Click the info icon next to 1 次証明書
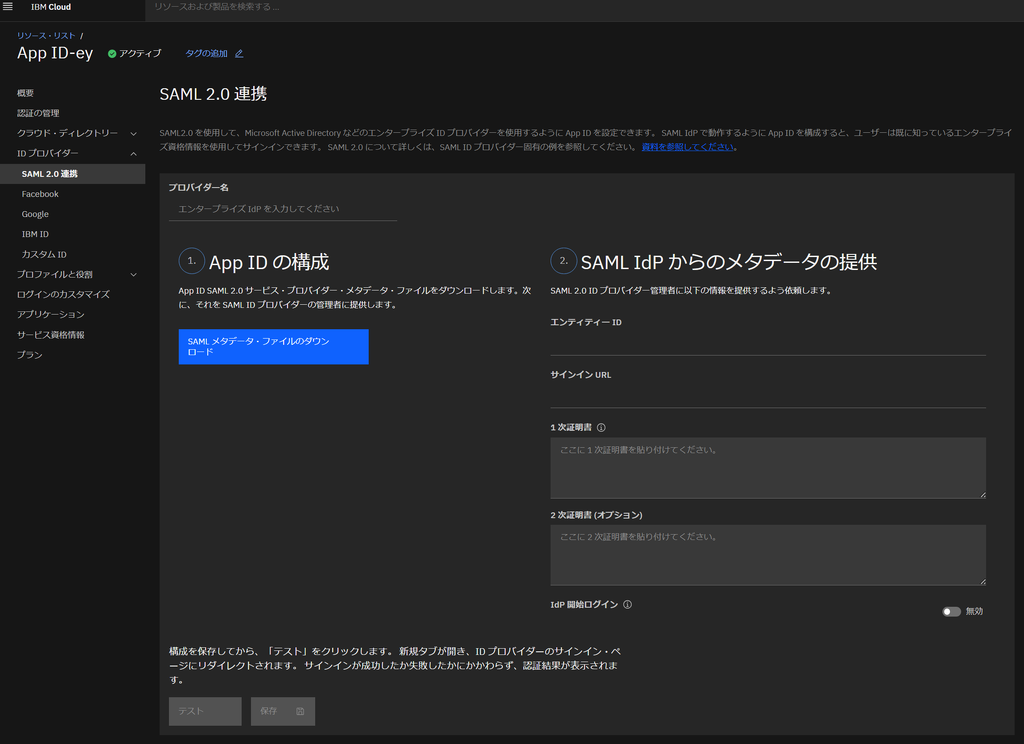 coord(601,428)
